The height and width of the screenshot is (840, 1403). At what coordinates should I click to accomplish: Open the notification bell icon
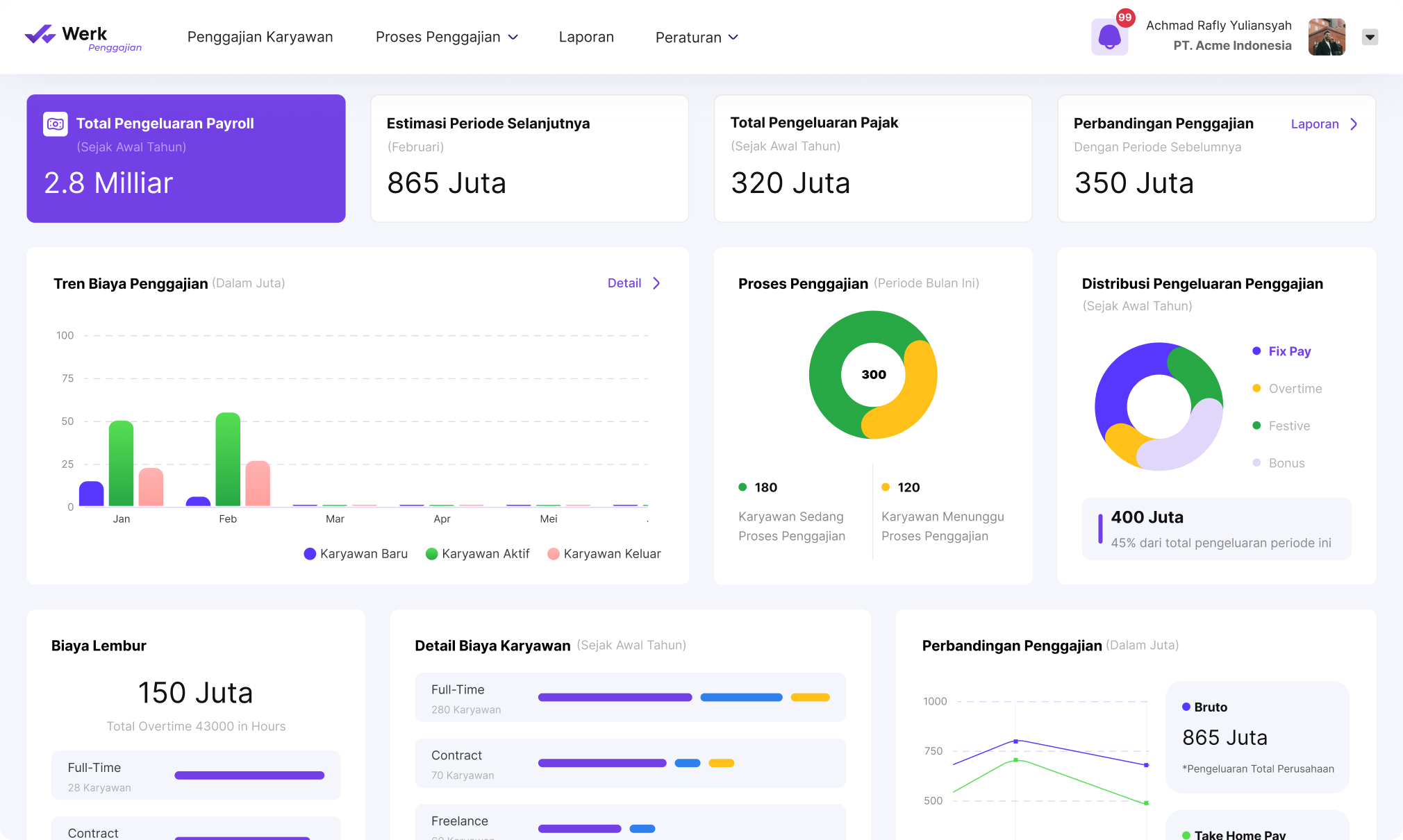tap(1109, 37)
